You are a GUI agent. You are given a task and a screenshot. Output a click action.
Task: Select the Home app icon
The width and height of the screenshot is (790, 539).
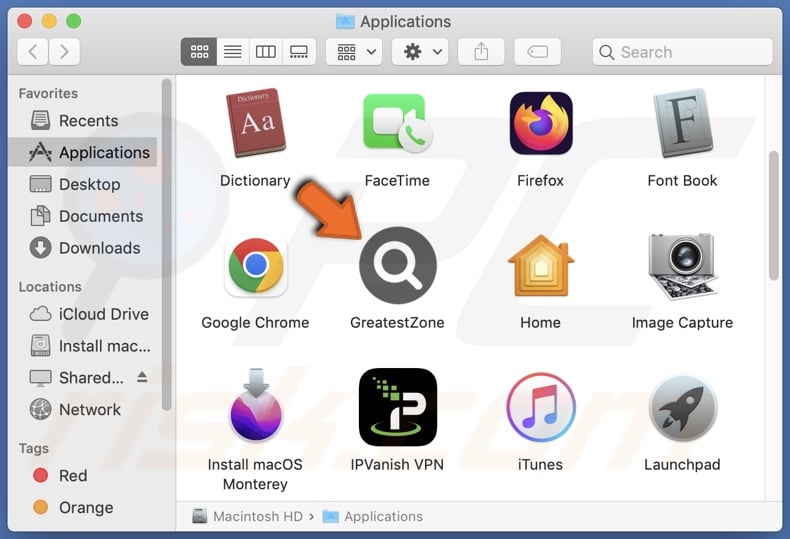coord(541,265)
